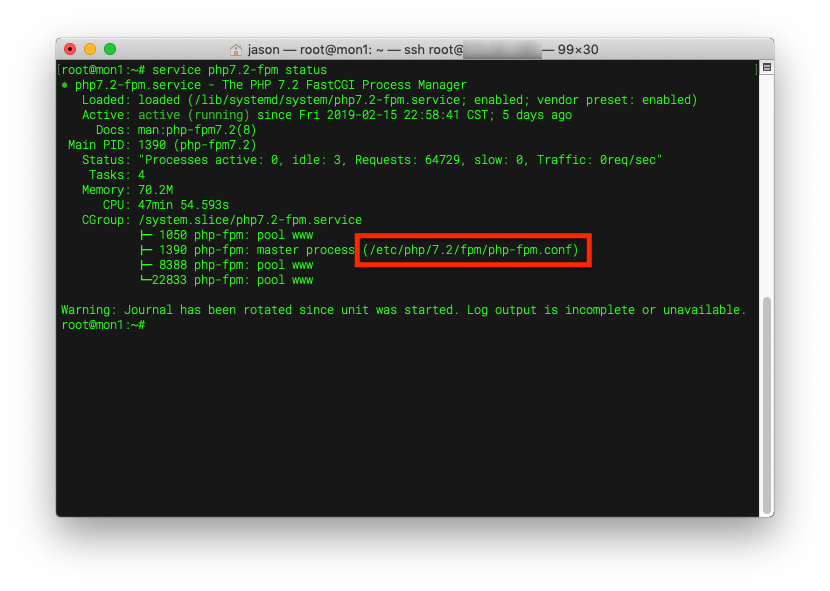
Task: Click the Main PID value "1390 (php-fpm7.2)"
Action: (x=197, y=145)
